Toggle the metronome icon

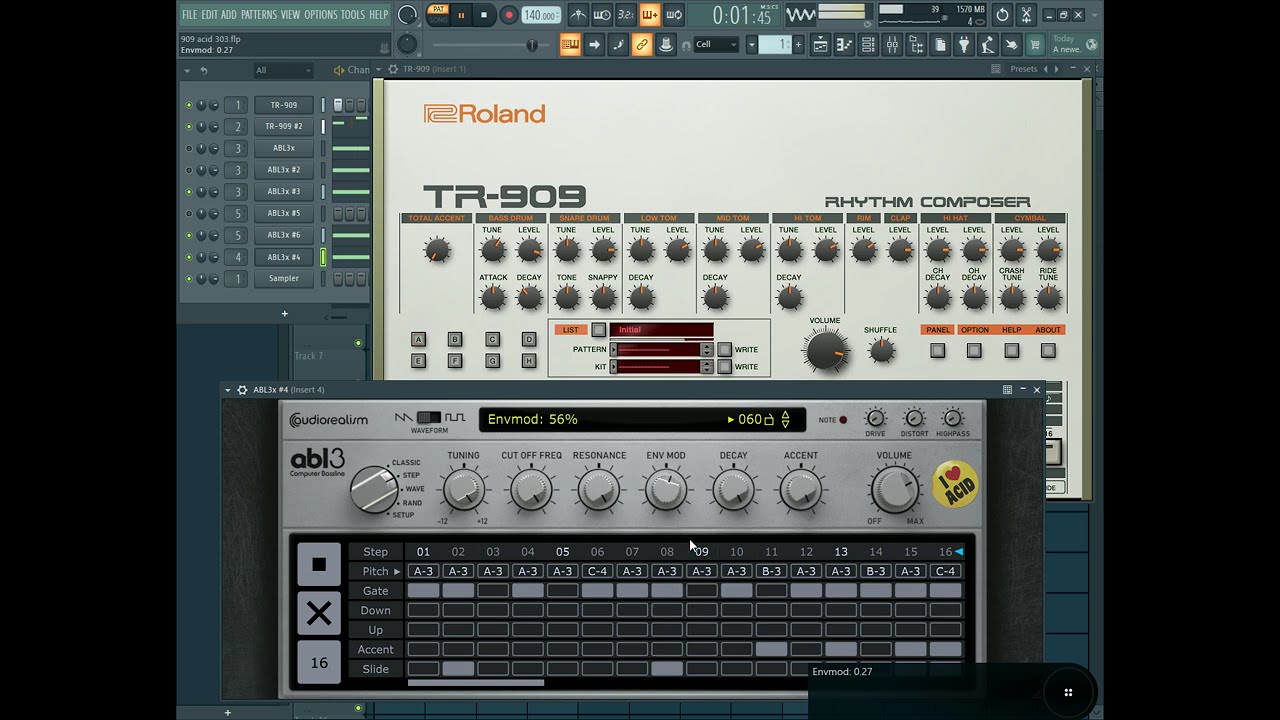[578, 15]
